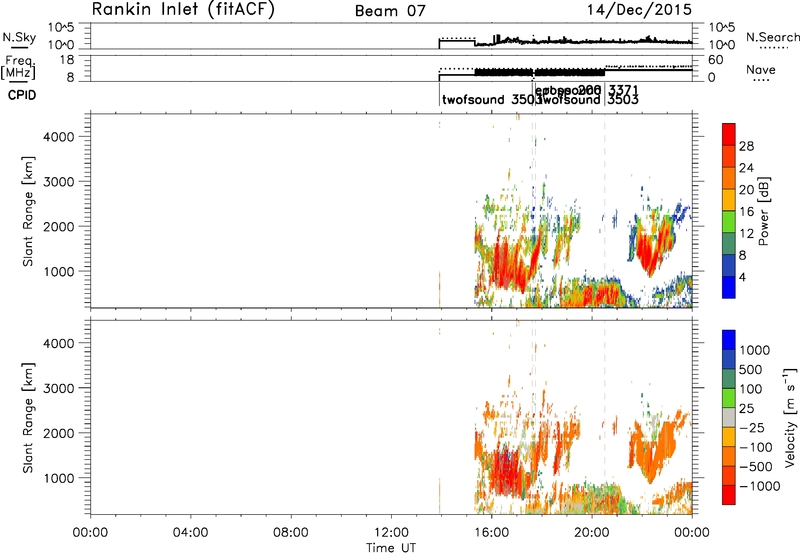Click the '3000' tick of velocity panel

pos(59,388)
